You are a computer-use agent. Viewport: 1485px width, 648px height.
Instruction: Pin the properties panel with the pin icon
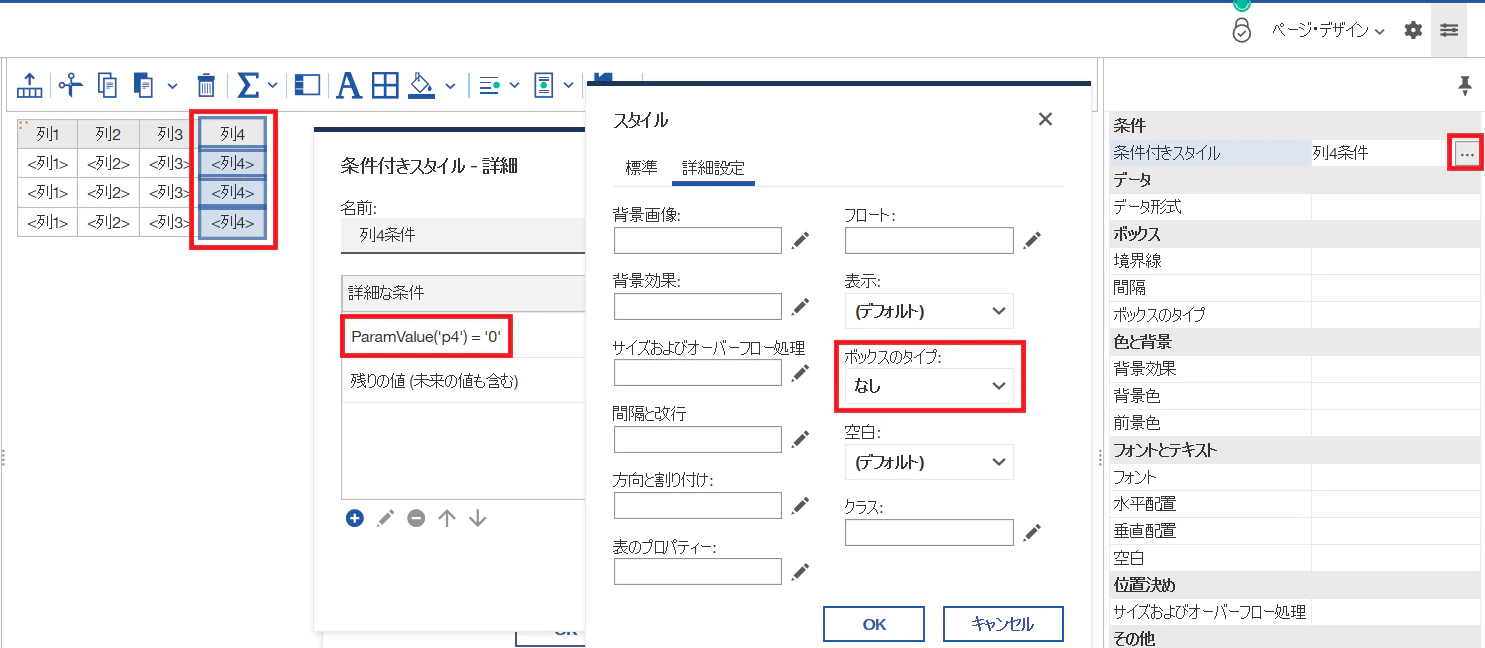(1465, 87)
